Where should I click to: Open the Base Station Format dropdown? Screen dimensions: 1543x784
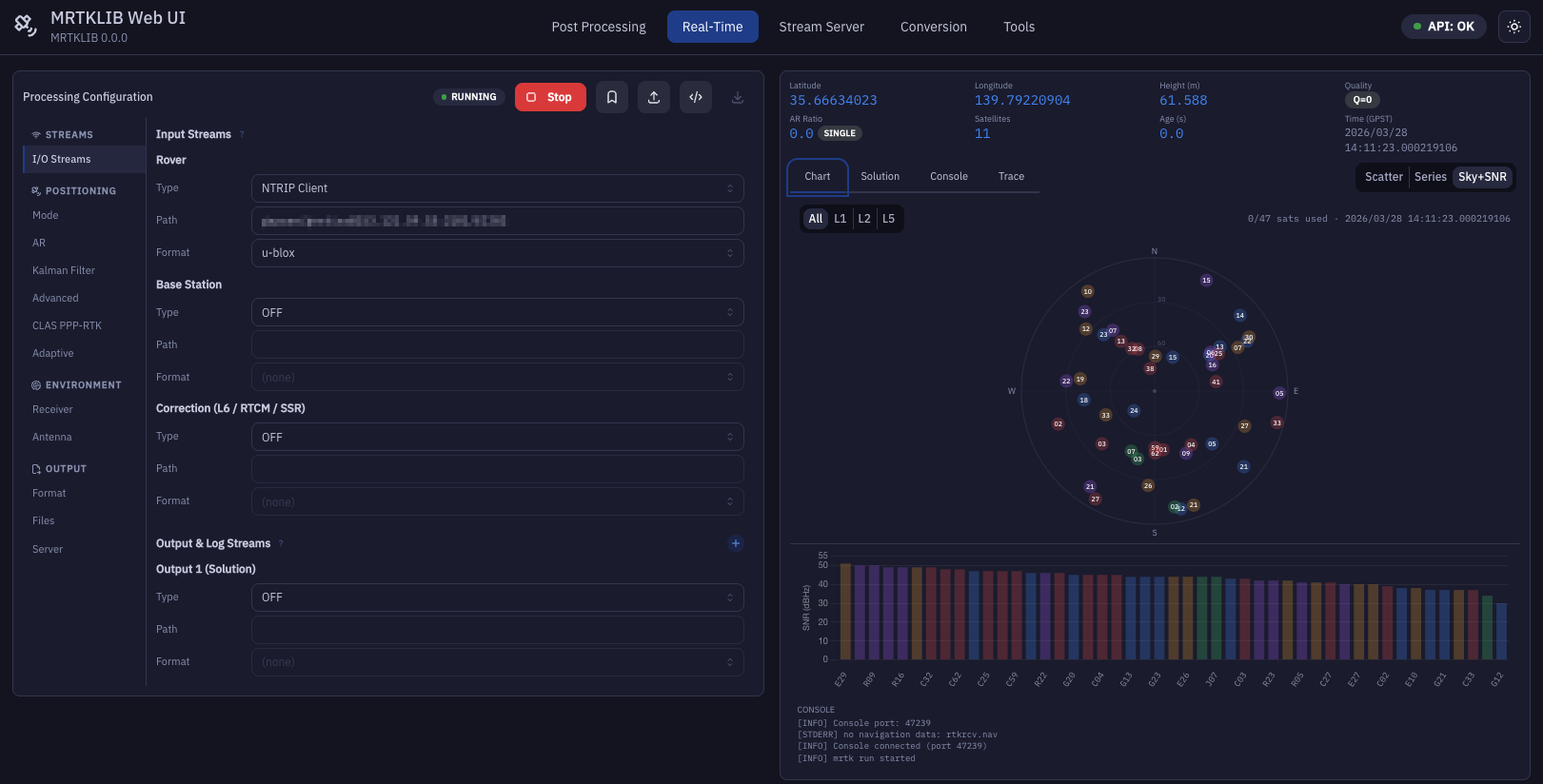click(x=497, y=377)
